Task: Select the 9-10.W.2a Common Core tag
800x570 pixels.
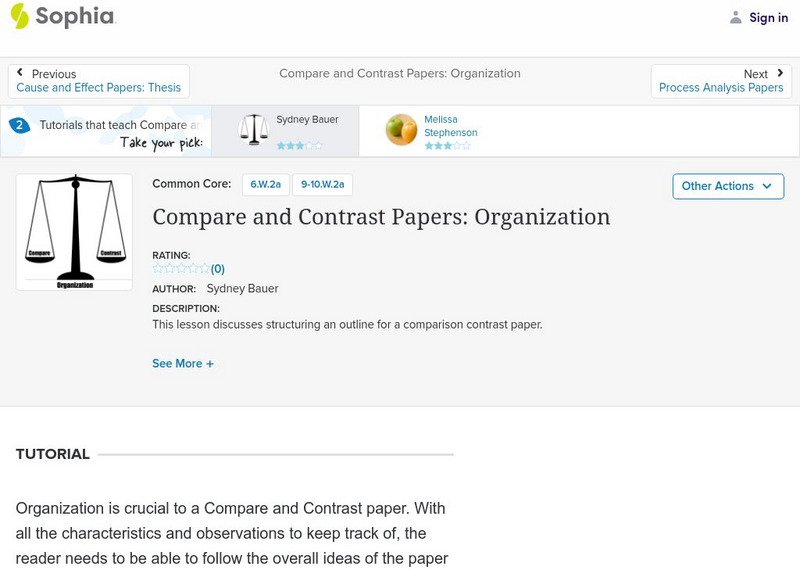Action: pyautogui.click(x=322, y=185)
